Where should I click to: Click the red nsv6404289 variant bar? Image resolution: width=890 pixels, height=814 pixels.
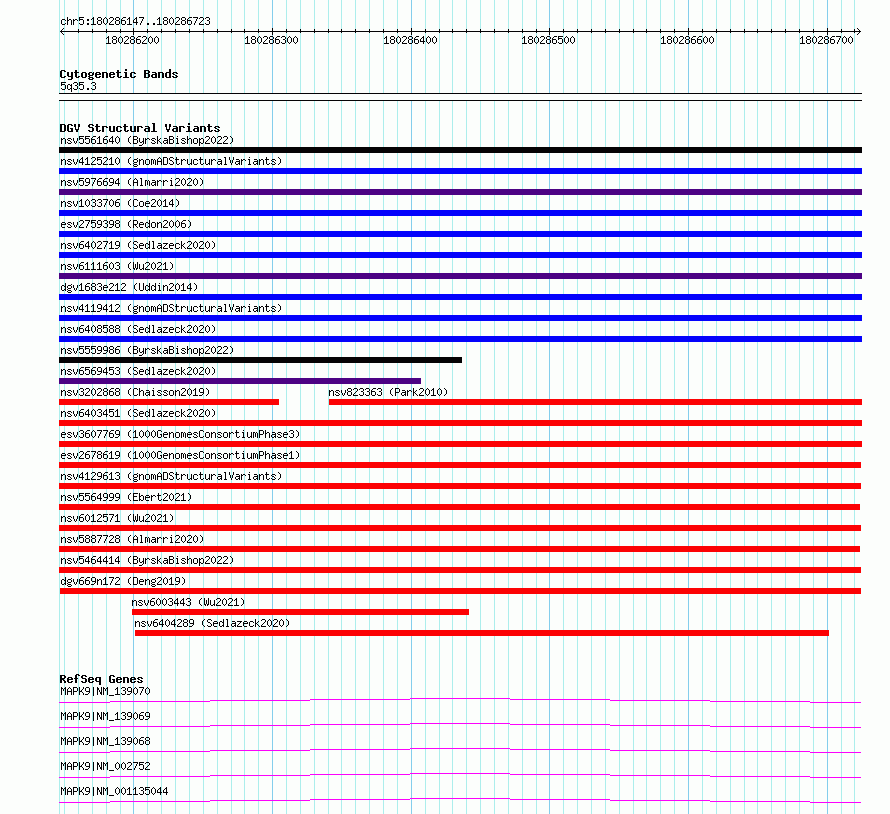click(481, 633)
